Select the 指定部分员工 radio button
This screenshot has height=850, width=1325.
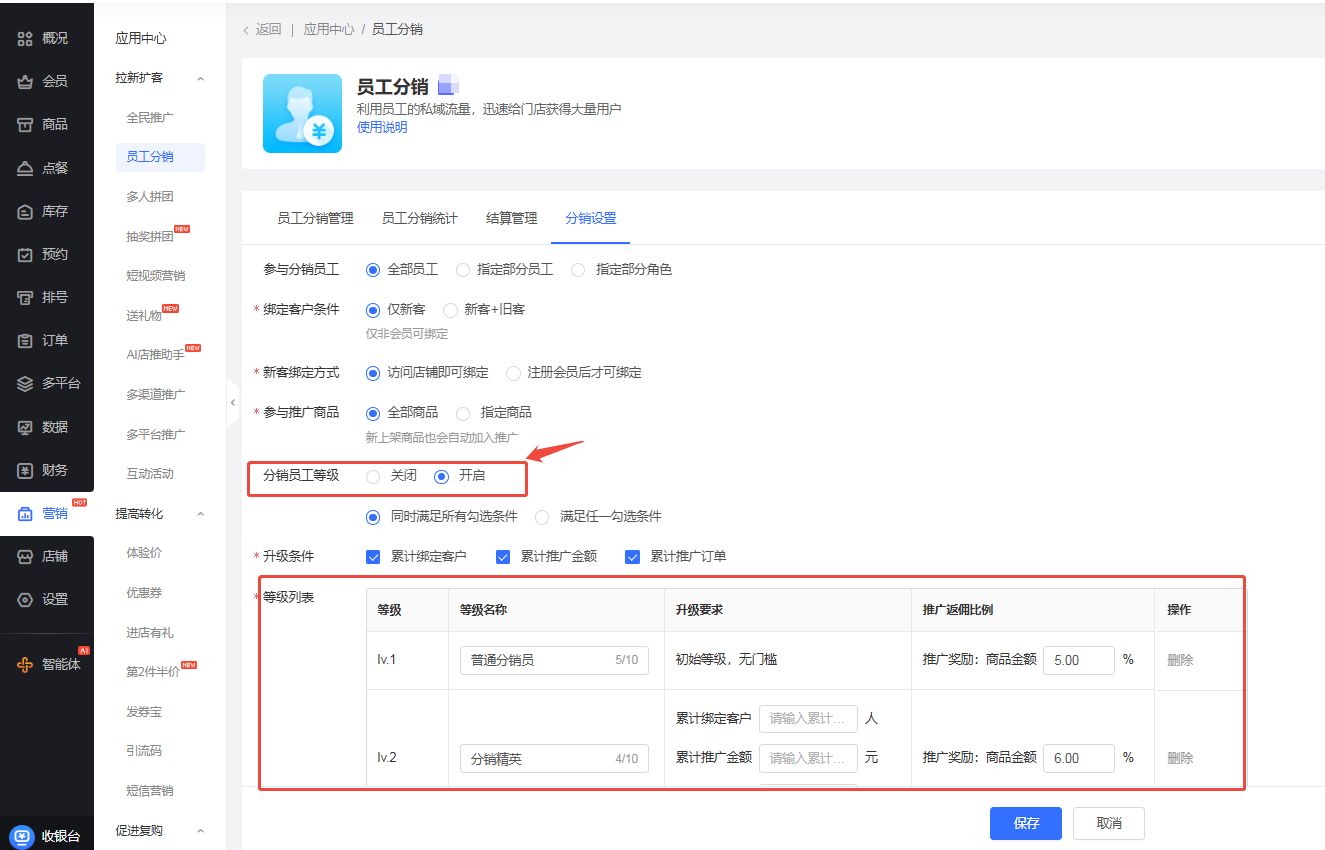(463, 270)
